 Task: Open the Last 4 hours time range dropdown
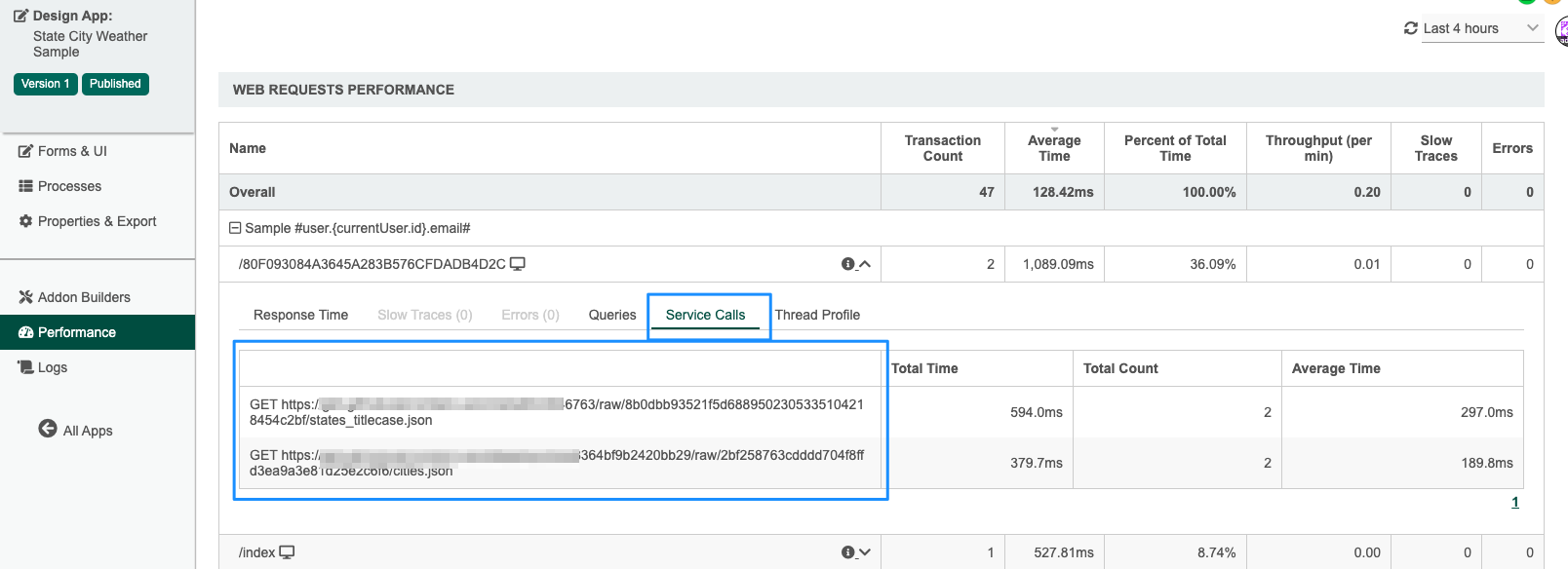(x=1532, y=28)
